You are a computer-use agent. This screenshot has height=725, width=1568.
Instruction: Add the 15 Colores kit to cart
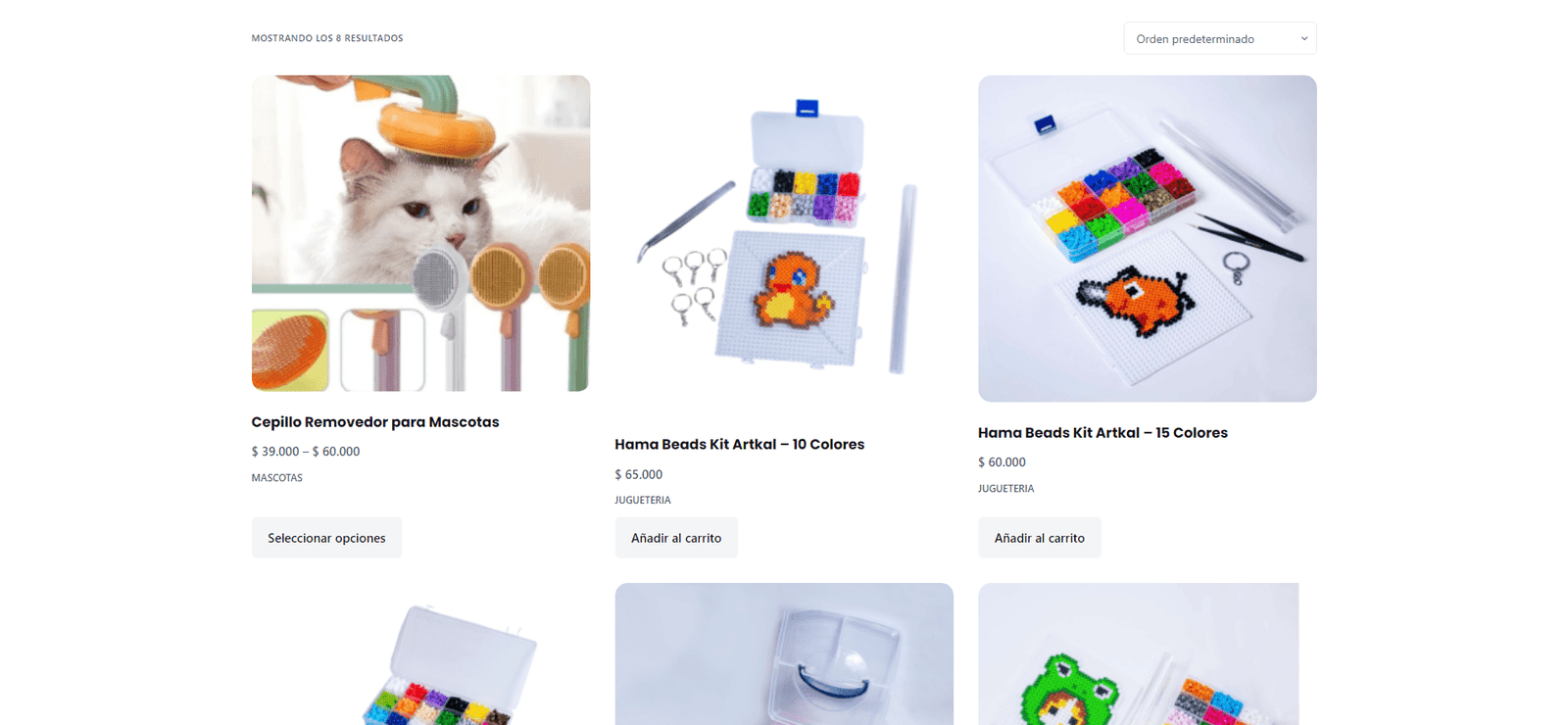(x=1039, y=538)
